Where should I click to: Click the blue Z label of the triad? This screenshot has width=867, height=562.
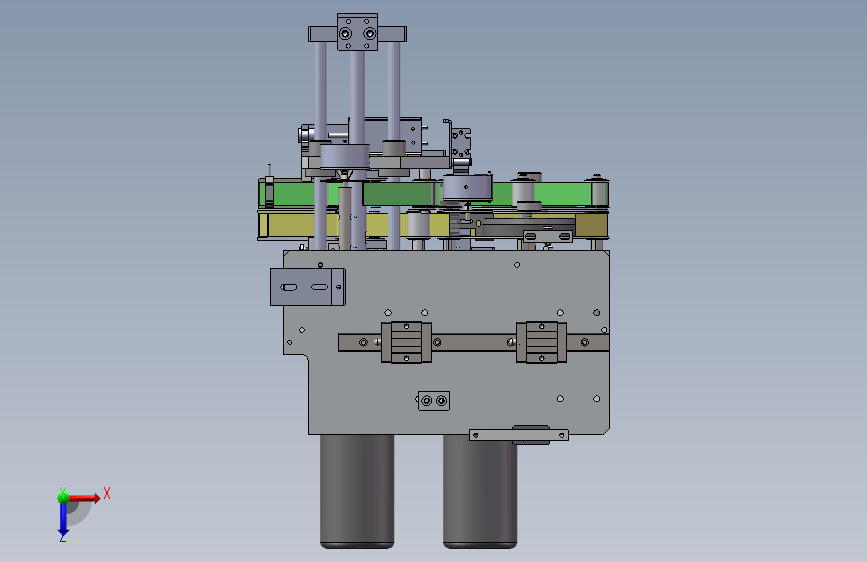[x=63, y=537]
